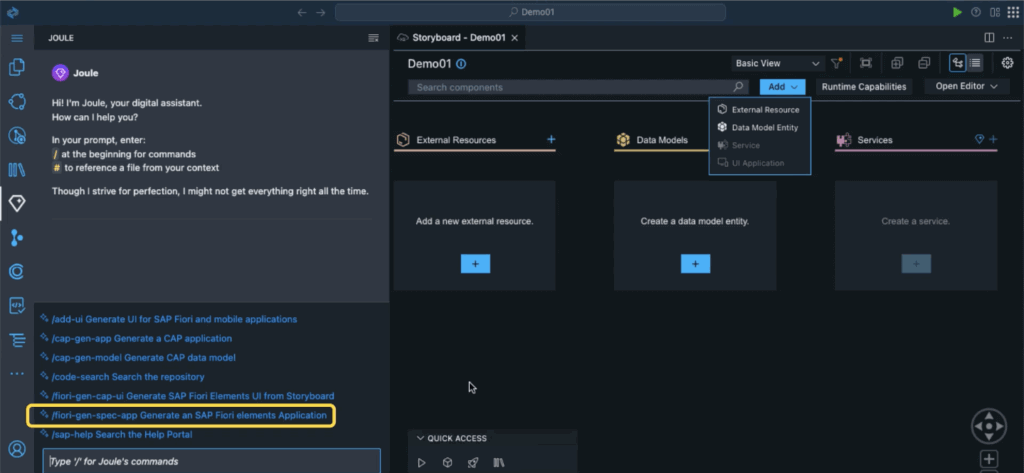Open the source control branch icon
Viewport: 1024px width, 473px height.
[17, 237]
